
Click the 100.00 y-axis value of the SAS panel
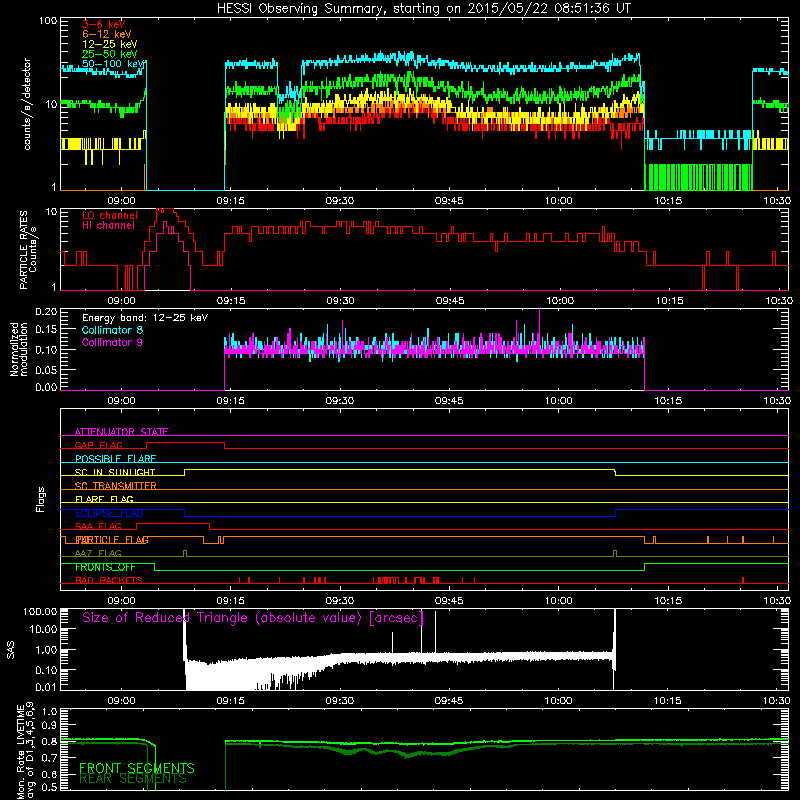pos(40,611)
